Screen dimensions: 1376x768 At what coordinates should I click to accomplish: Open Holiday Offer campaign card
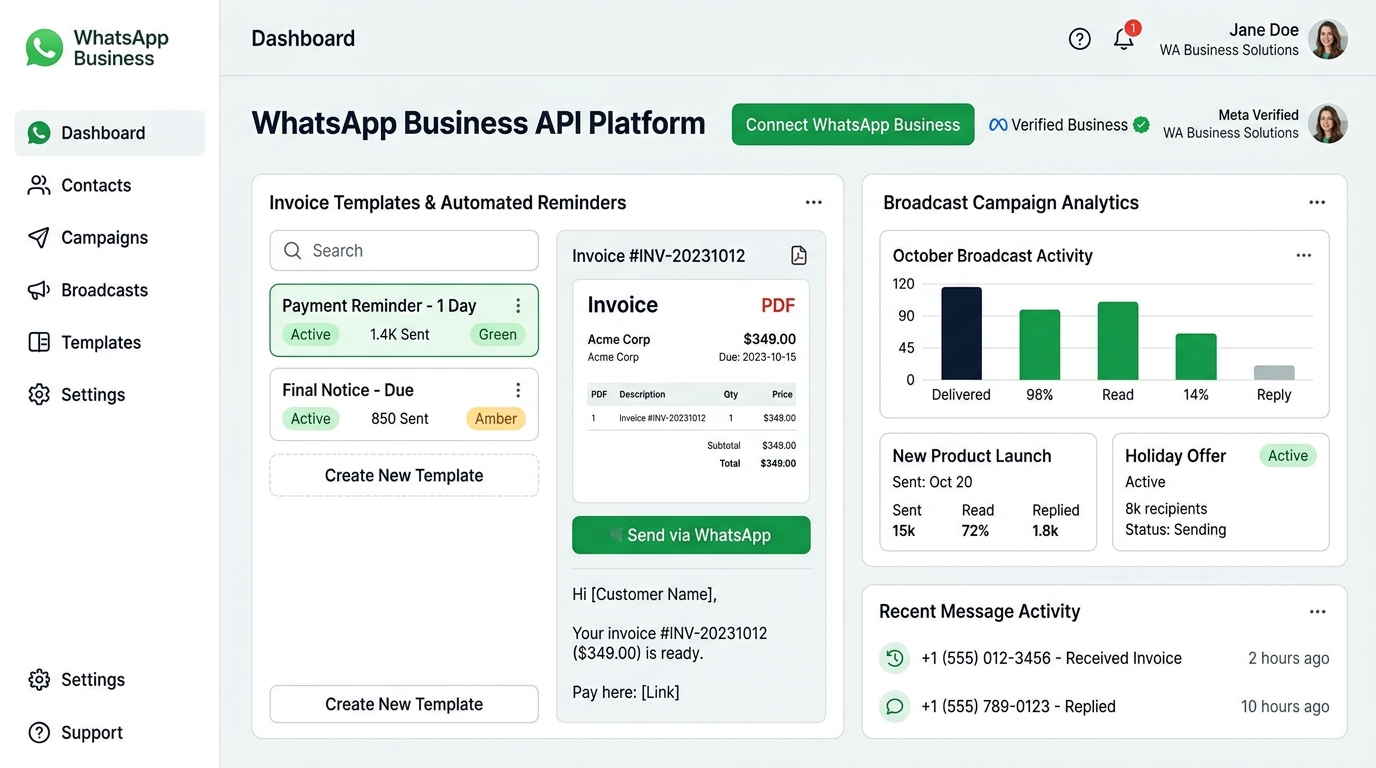[1220, 492]
